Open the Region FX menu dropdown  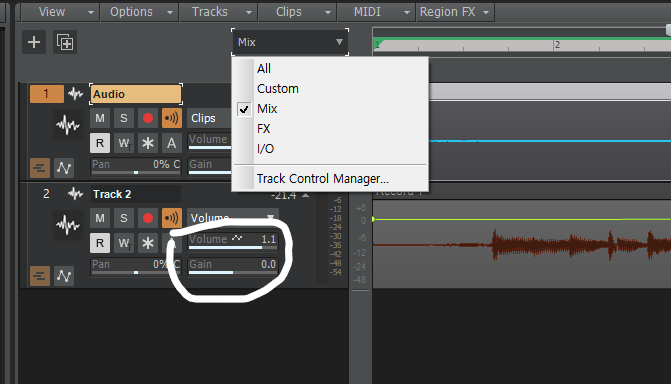pyautogui.click(x=455, y=12)
